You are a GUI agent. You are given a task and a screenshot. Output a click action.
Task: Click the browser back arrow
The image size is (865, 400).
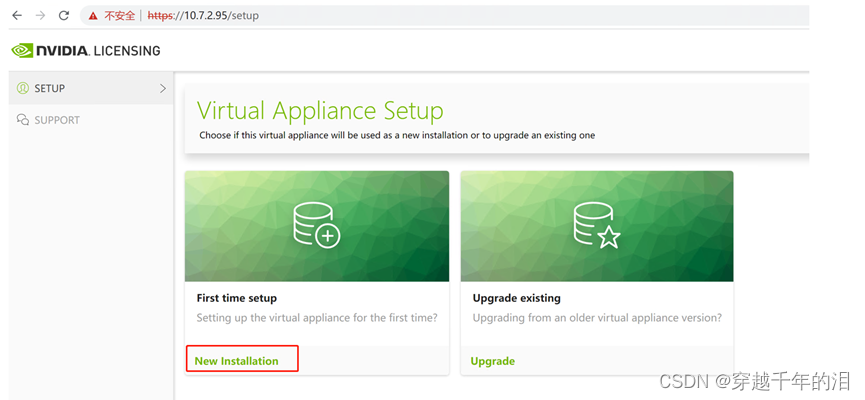17,15
